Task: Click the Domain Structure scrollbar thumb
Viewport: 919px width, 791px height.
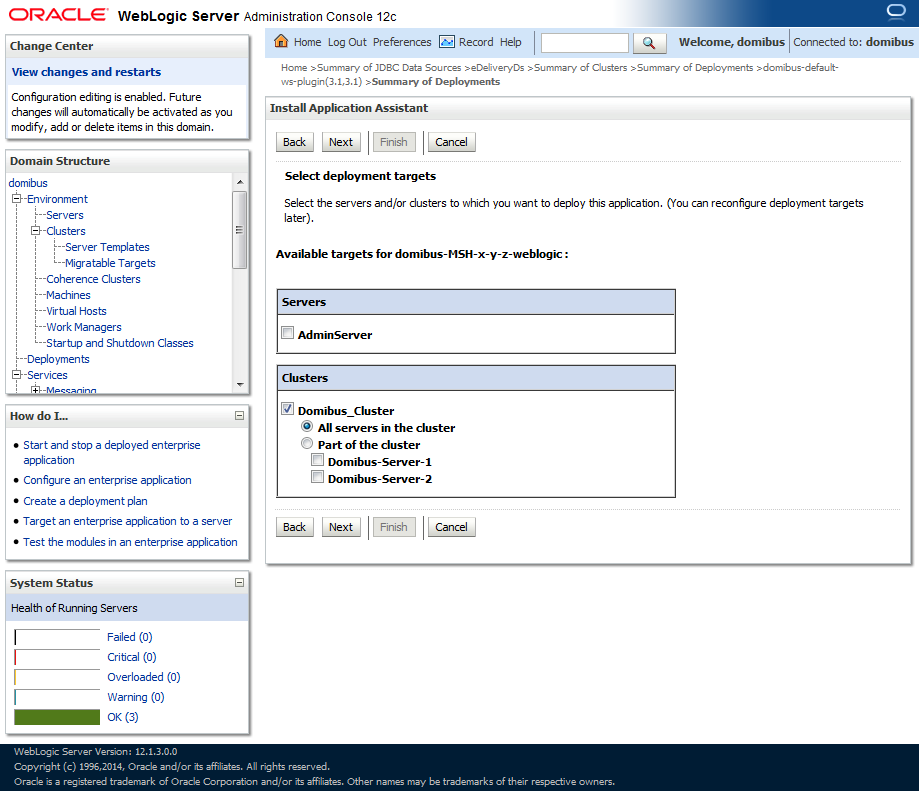Action: (x=240, y=230)
